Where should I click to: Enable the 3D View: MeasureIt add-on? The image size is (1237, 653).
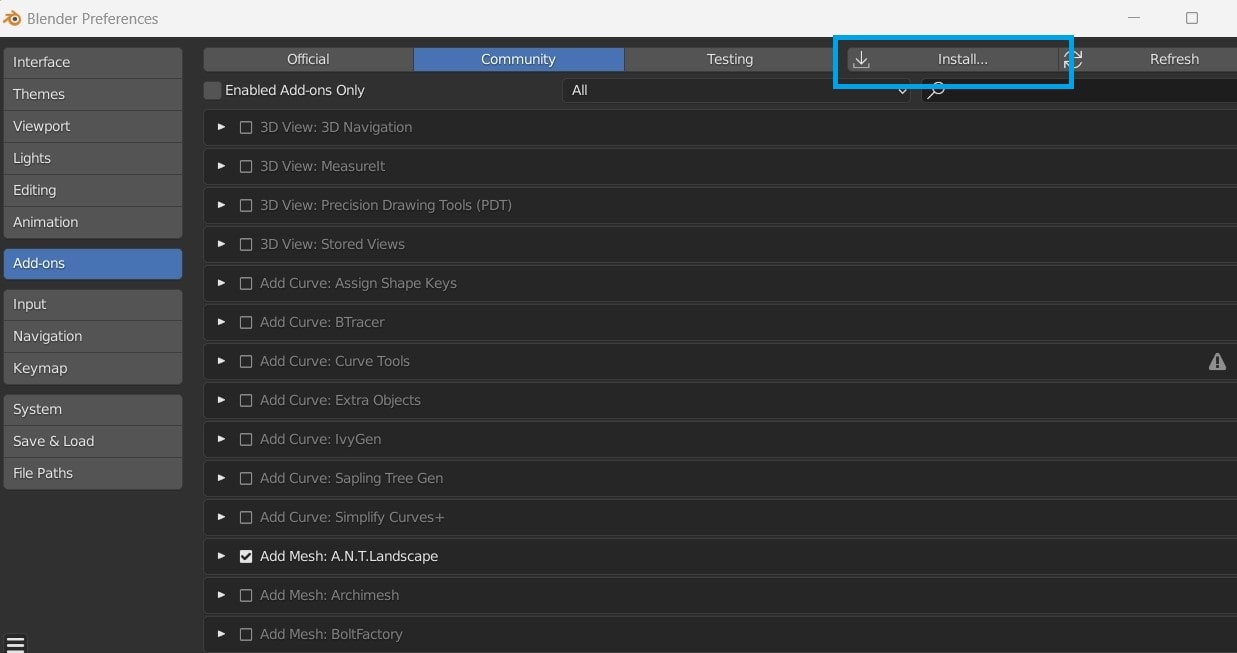point(246,167)
